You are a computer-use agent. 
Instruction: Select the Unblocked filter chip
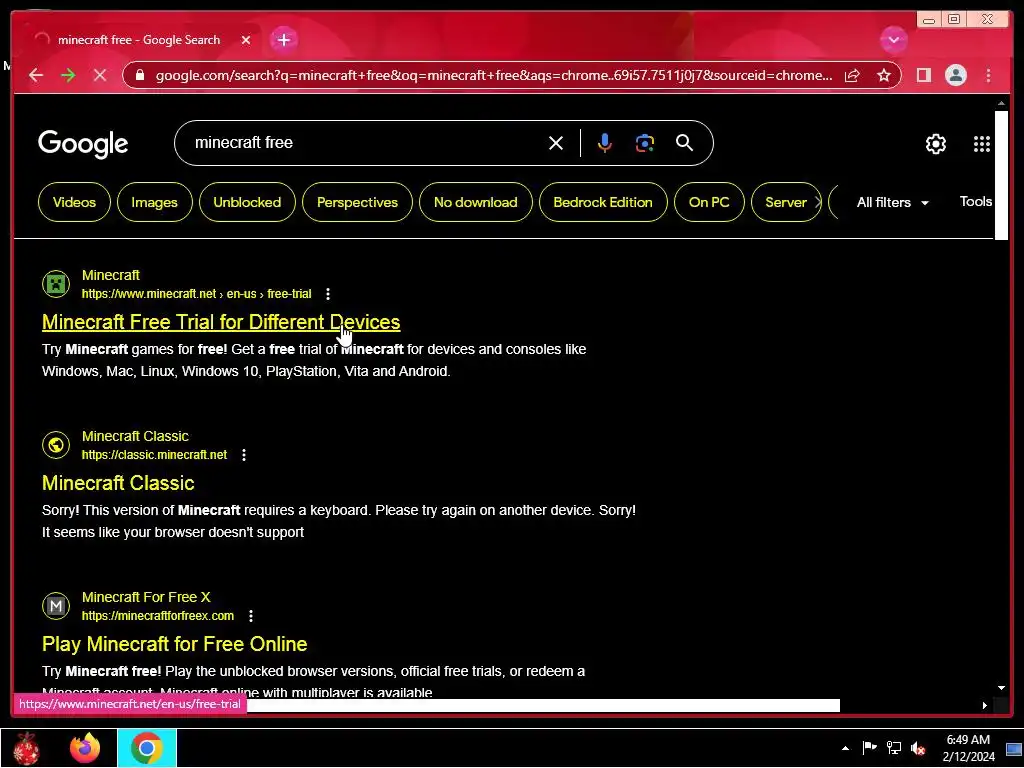click(x=247, y=202)
